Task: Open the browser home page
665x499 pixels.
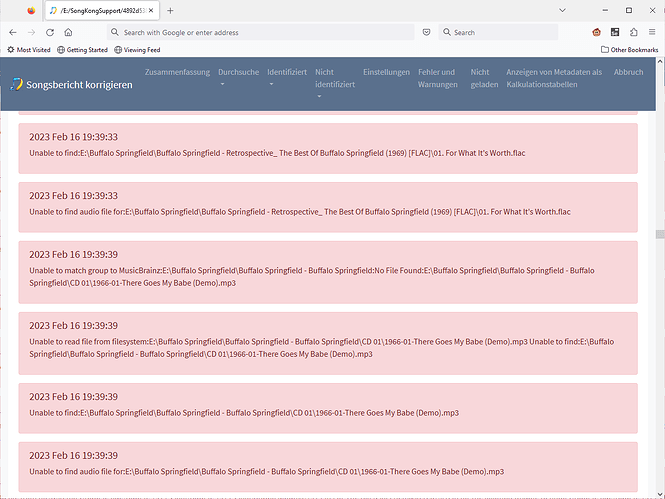Action: pos(68,32)
